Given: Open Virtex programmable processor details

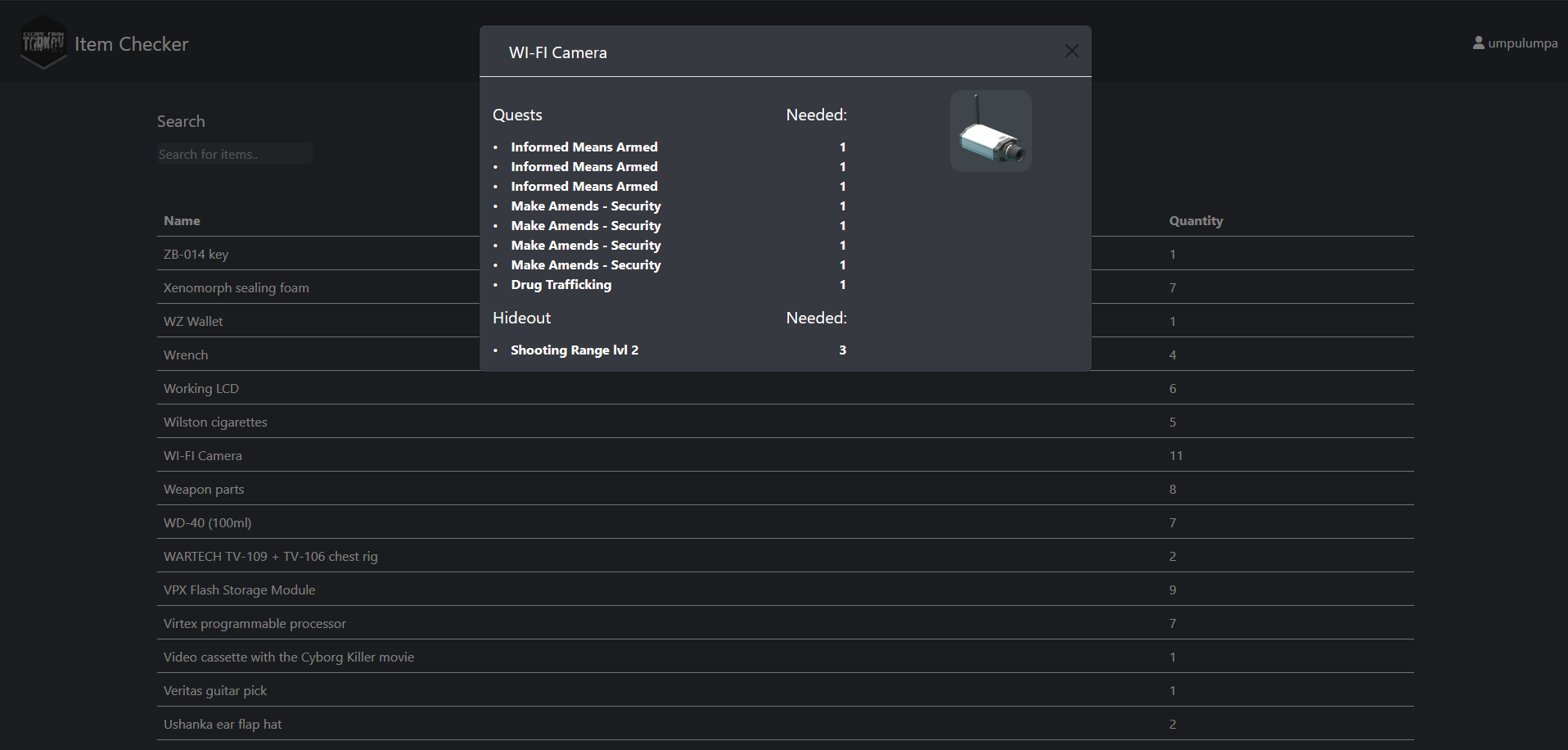Looking at the screenshot, I should pos(255,624).
